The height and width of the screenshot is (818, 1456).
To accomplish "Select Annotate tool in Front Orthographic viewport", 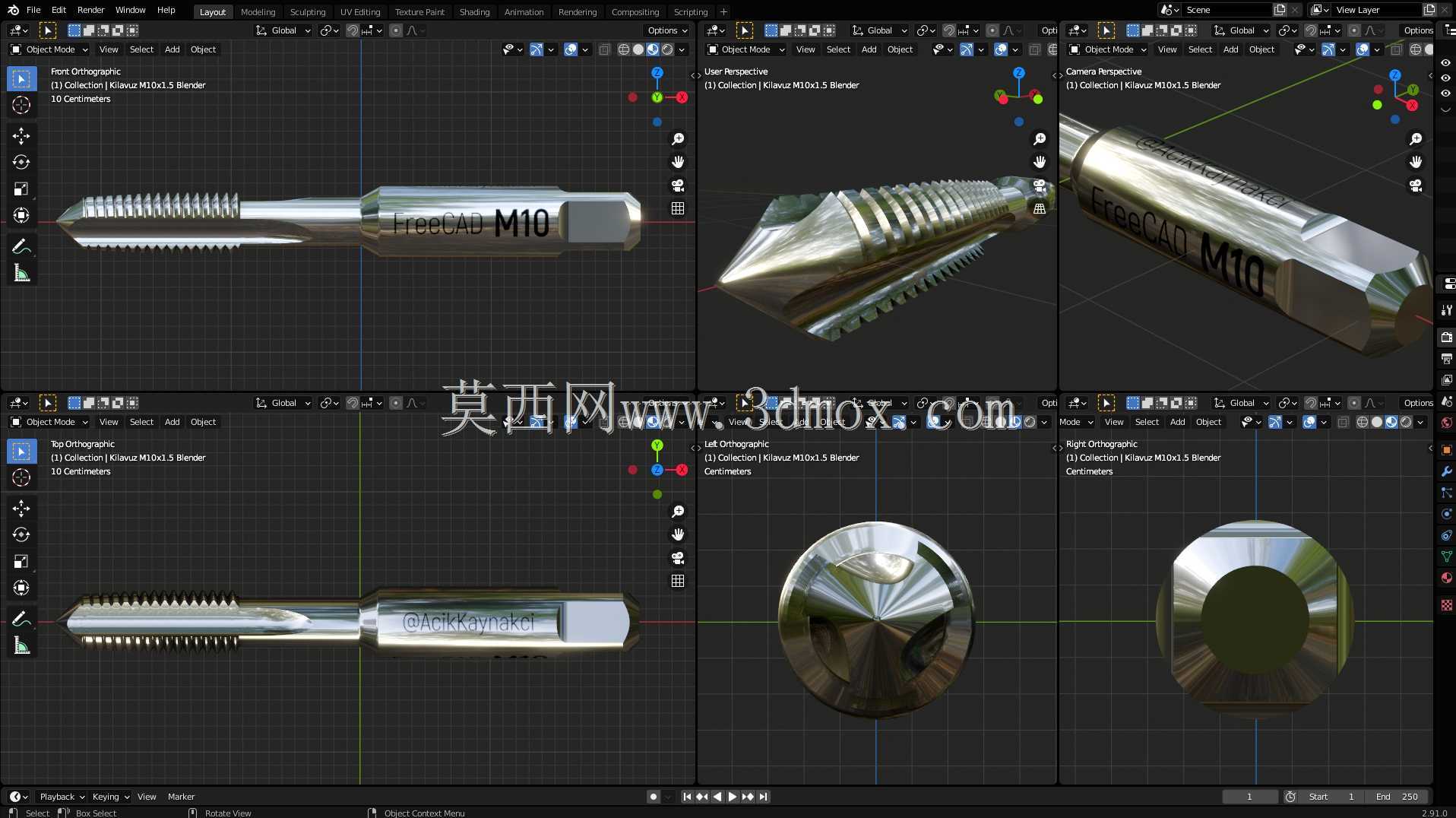I will point(21,246).
